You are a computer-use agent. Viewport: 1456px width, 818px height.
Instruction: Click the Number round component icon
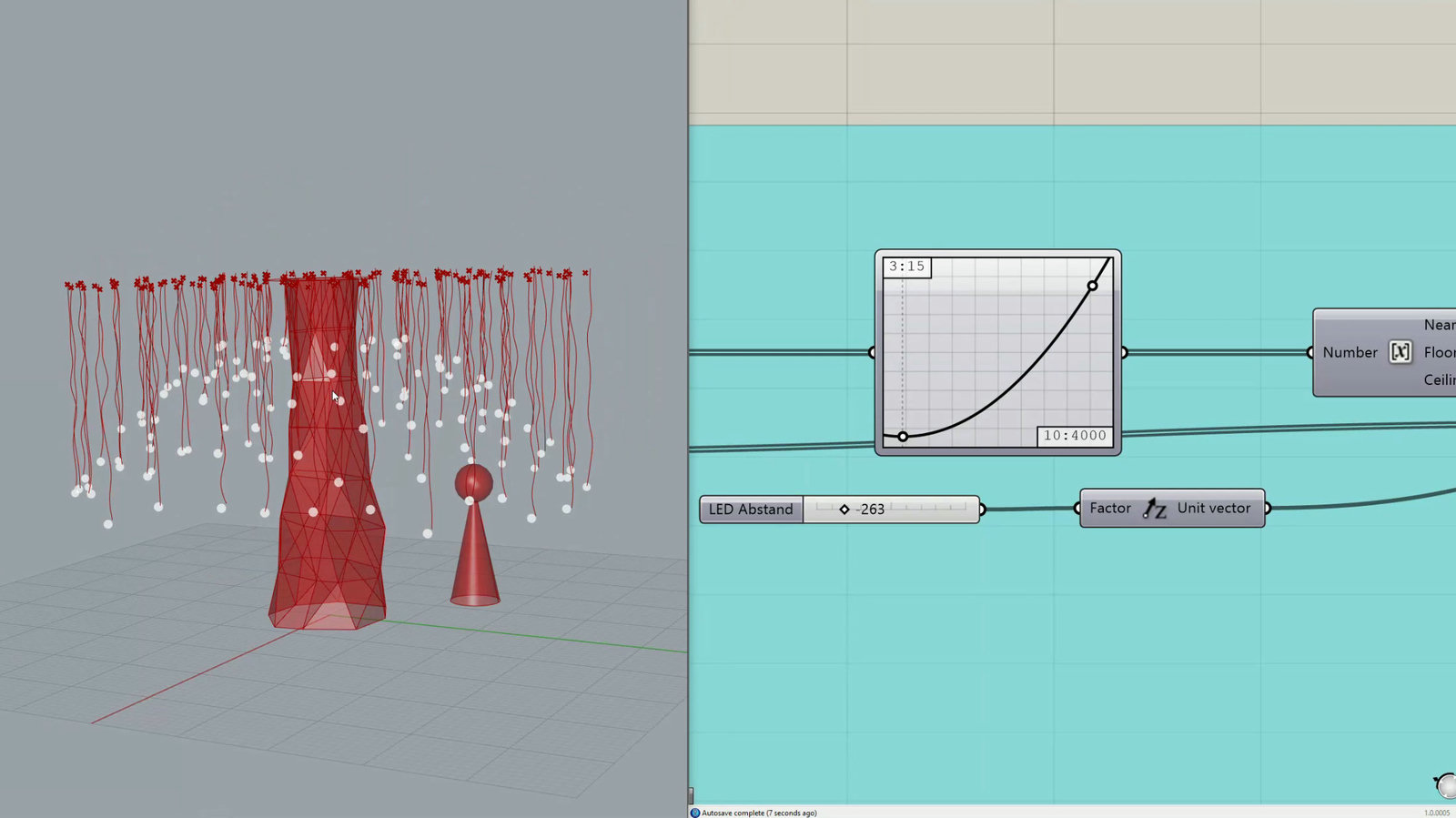(1400, 352)
